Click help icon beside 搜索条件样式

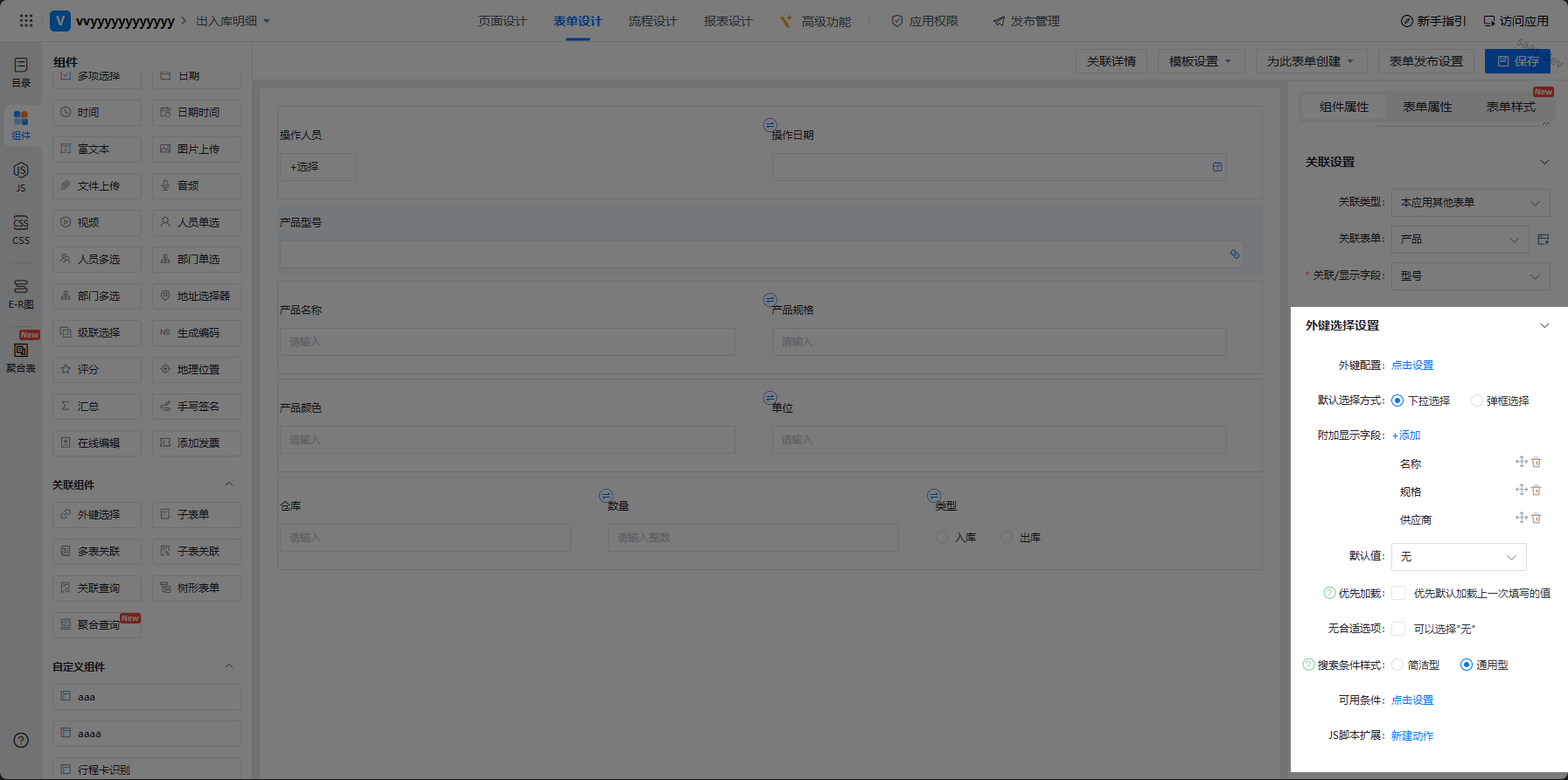[x=1308, y=665]
